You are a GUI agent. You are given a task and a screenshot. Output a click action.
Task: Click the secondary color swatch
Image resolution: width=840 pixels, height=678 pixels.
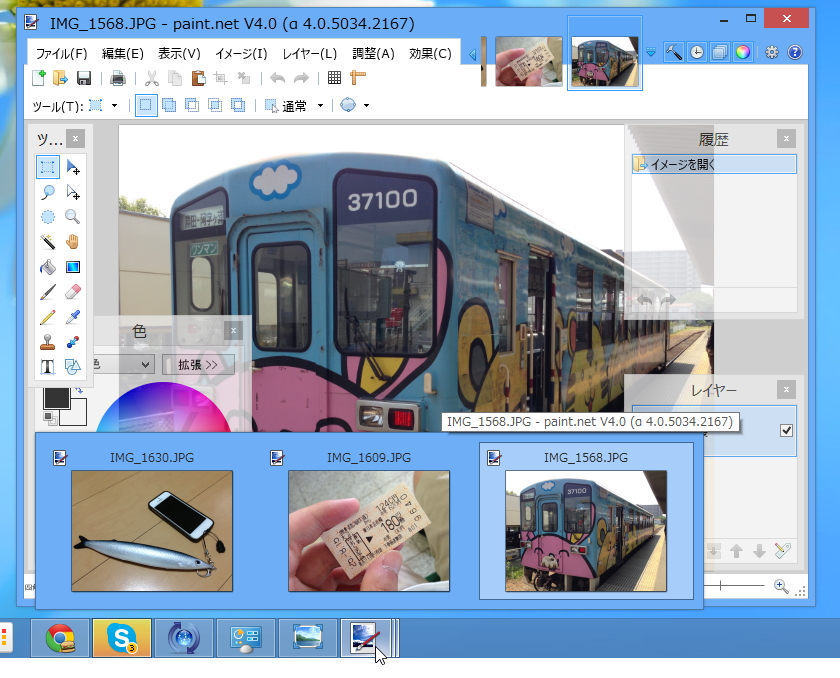click(x=79, y=415)
